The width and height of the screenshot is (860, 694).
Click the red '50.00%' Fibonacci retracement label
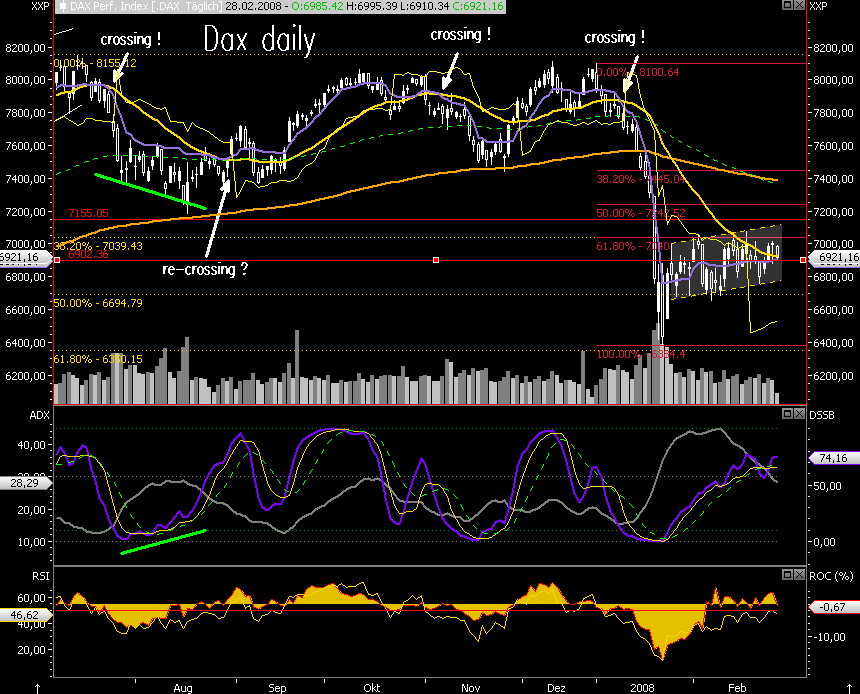641,213
